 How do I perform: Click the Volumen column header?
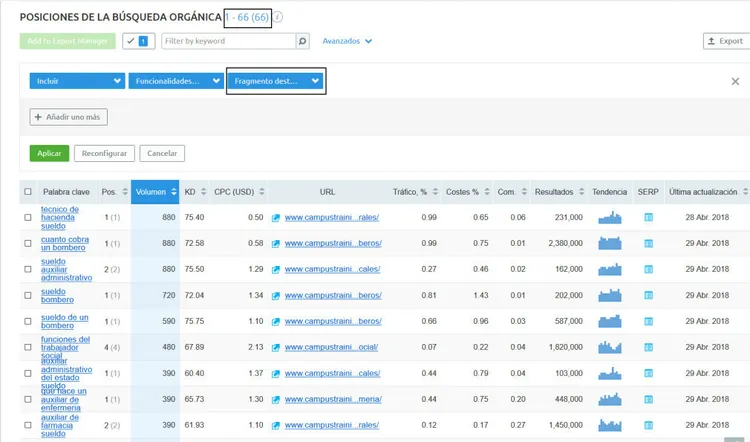point(155,192)
